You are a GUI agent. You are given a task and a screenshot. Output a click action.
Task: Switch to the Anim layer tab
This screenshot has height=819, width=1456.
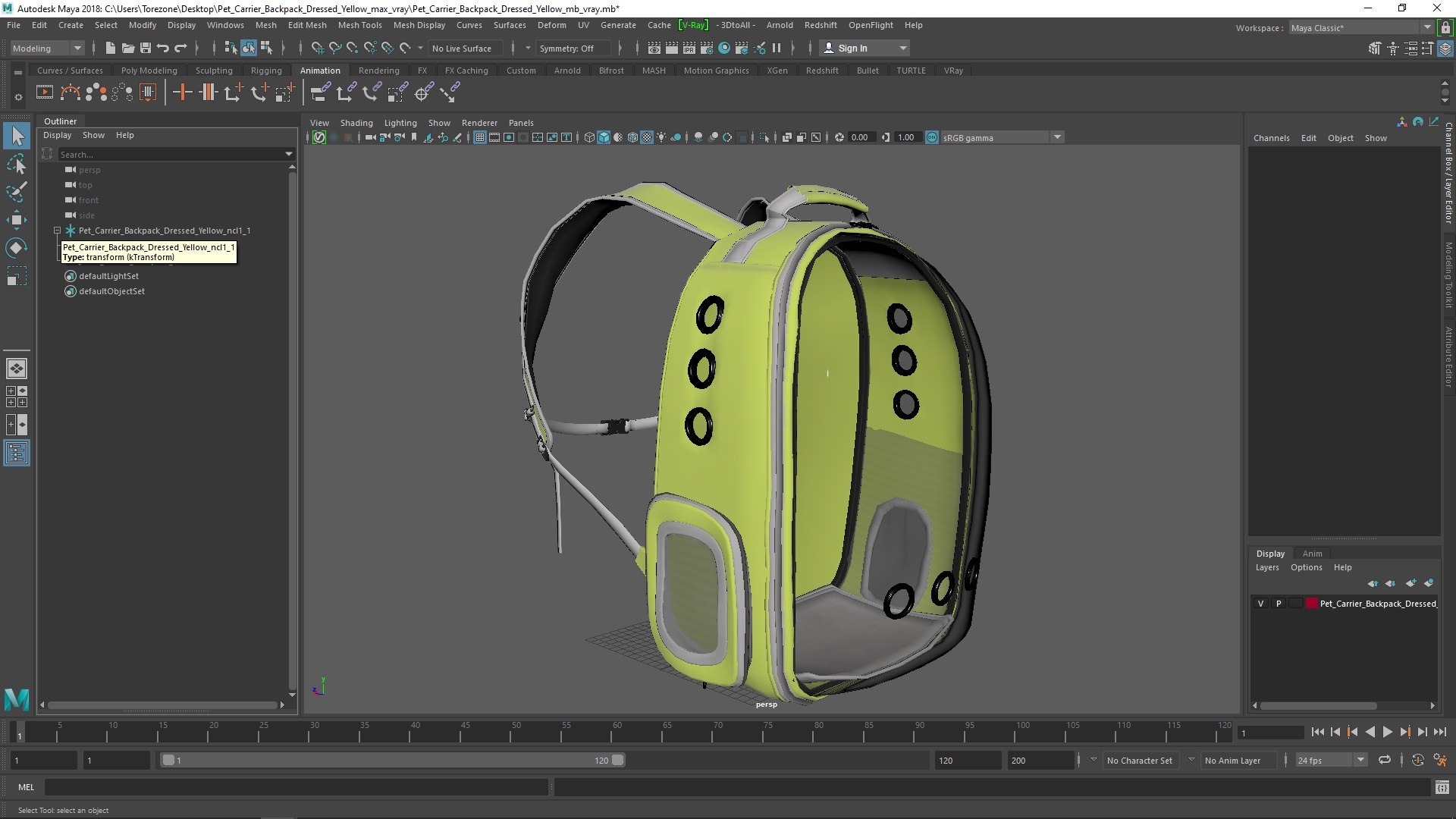(1312, 554)
